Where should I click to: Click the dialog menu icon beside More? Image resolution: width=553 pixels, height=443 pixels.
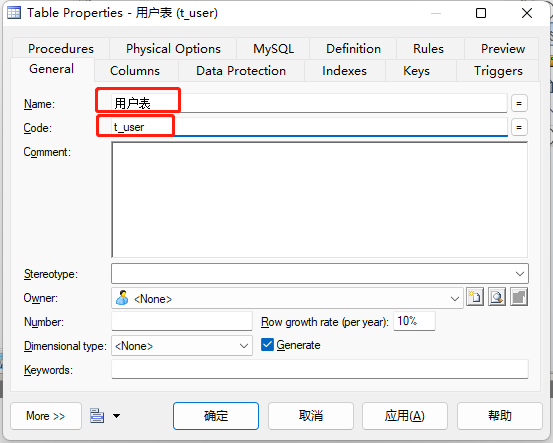[x=97, y=416]
